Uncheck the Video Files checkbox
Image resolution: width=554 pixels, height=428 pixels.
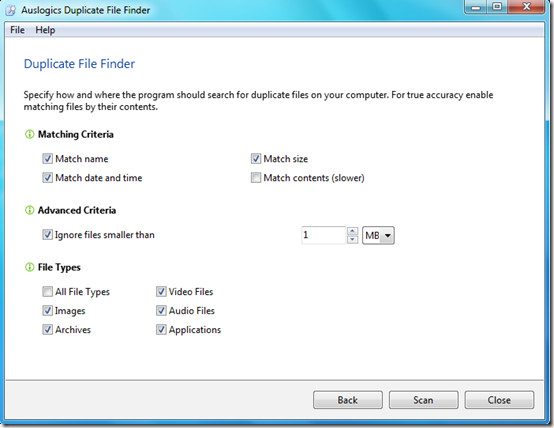161,292
